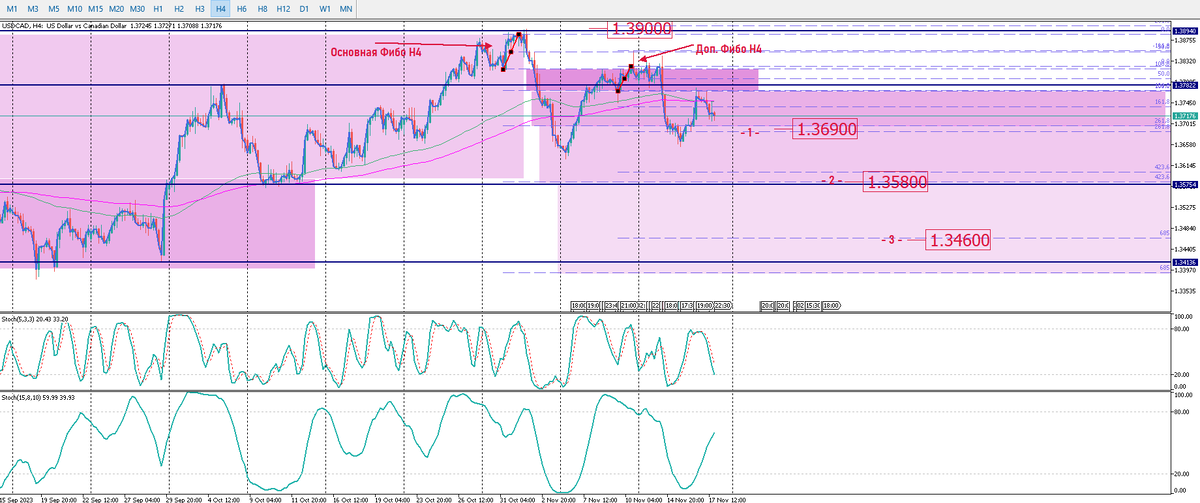Click the '- 1 -' target level marker
This screenshot has height=503, width=1200.
point(750,132)
